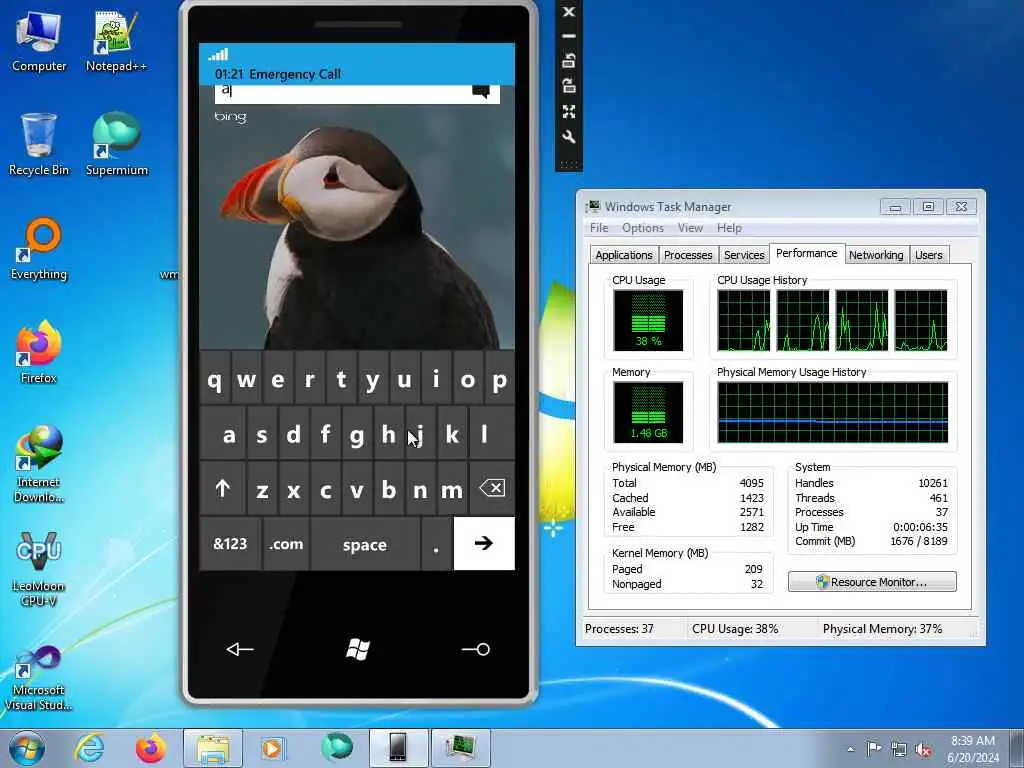Click Physical Memory: 37% status text

882,629
